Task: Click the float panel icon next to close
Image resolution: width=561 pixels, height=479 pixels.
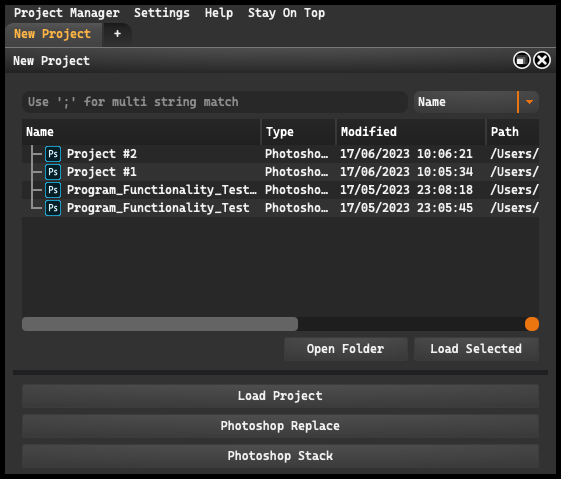Action: [522, 60]
